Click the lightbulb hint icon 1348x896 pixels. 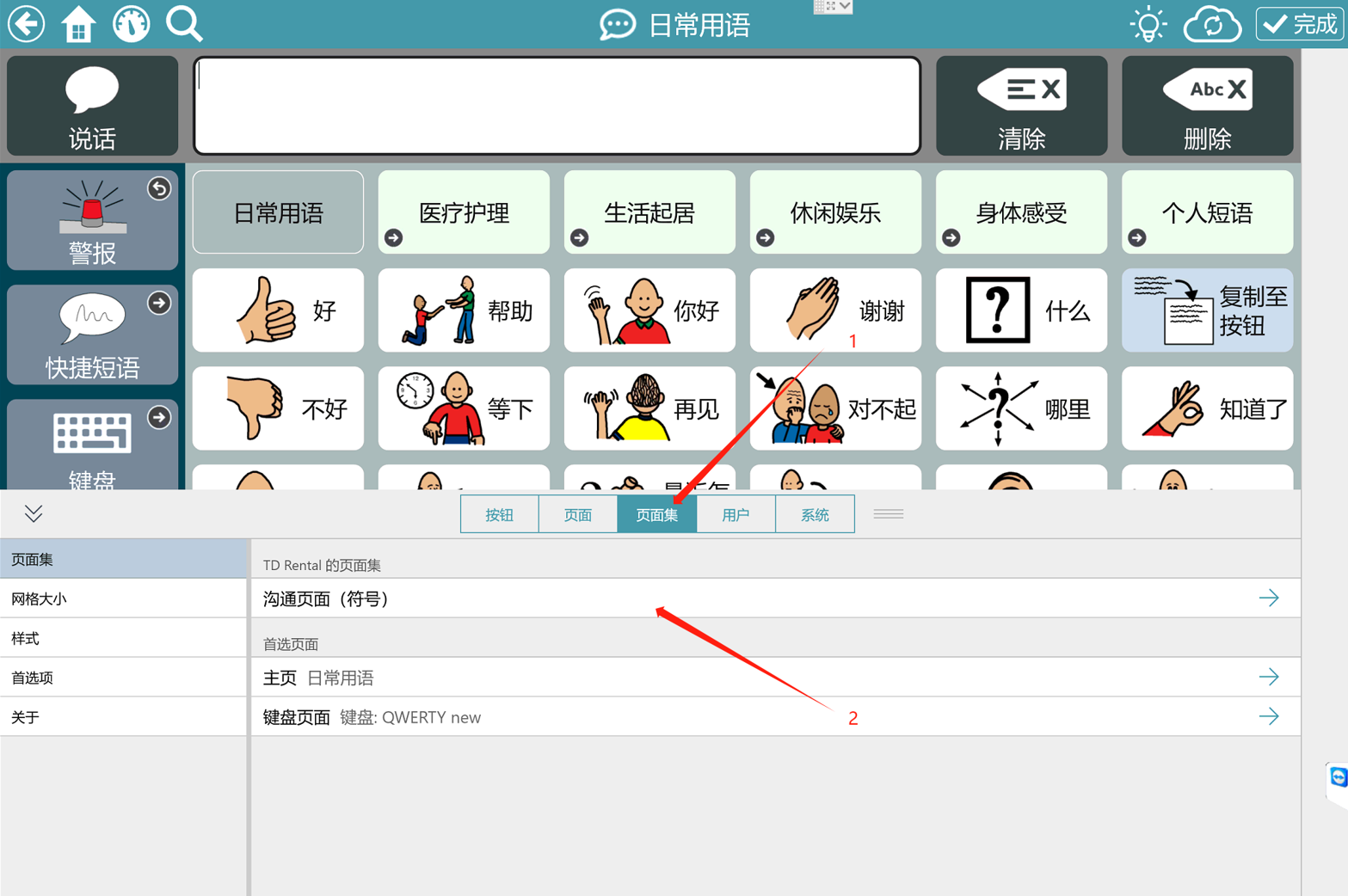tap(1148, 24)
